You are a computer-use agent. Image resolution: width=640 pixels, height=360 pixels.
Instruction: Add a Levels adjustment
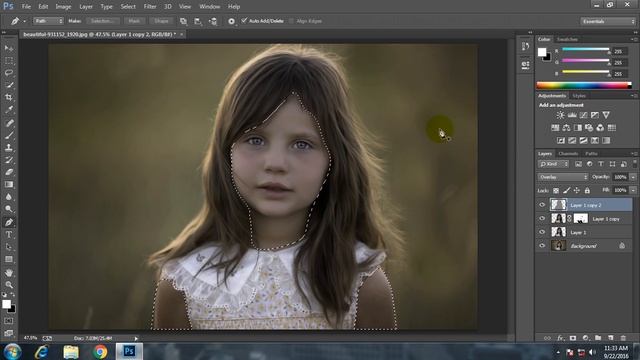click(572, 115)
